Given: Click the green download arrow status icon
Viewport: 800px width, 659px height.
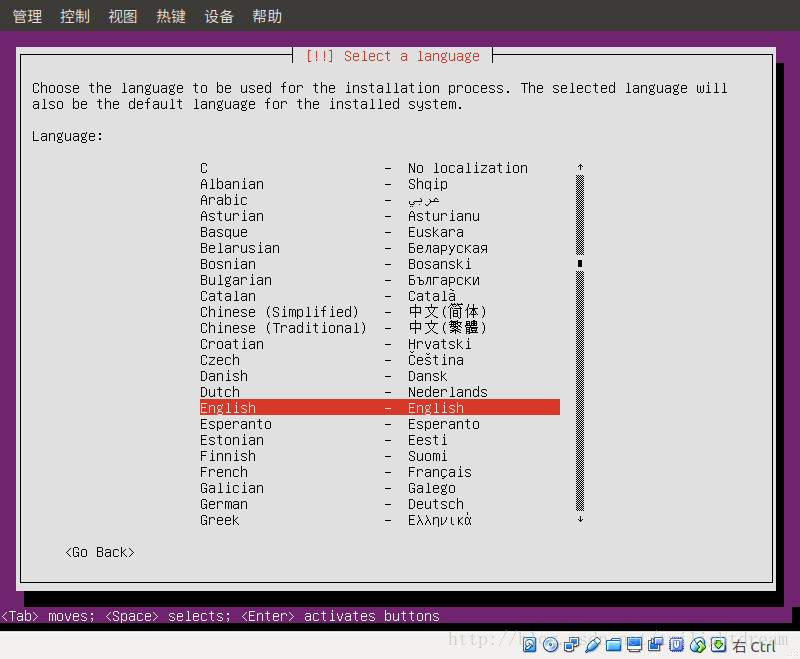Looking at the screenshot, I should 719,645.
